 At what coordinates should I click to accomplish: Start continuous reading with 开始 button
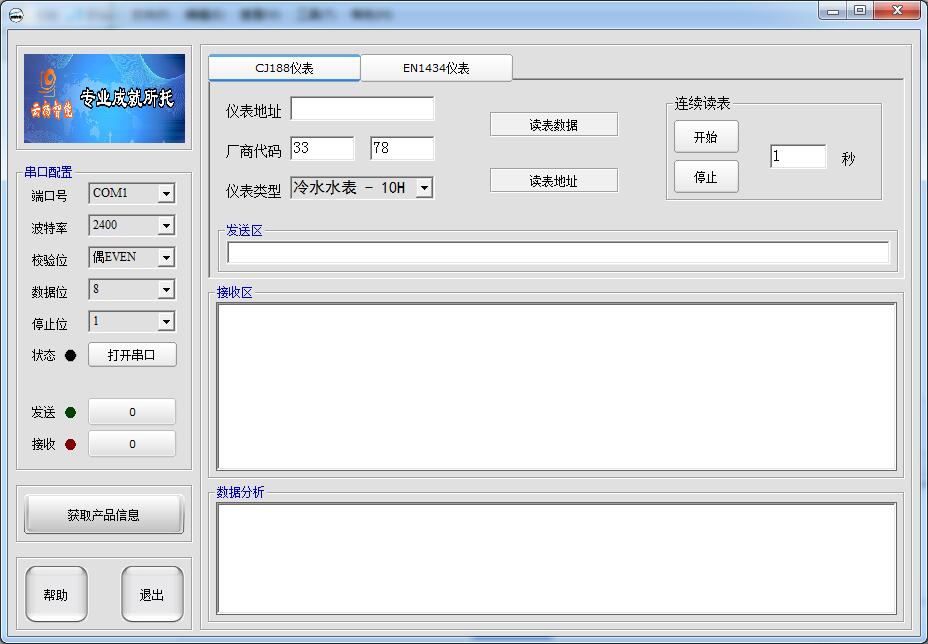pyautogui.click(x=705, y=137)
